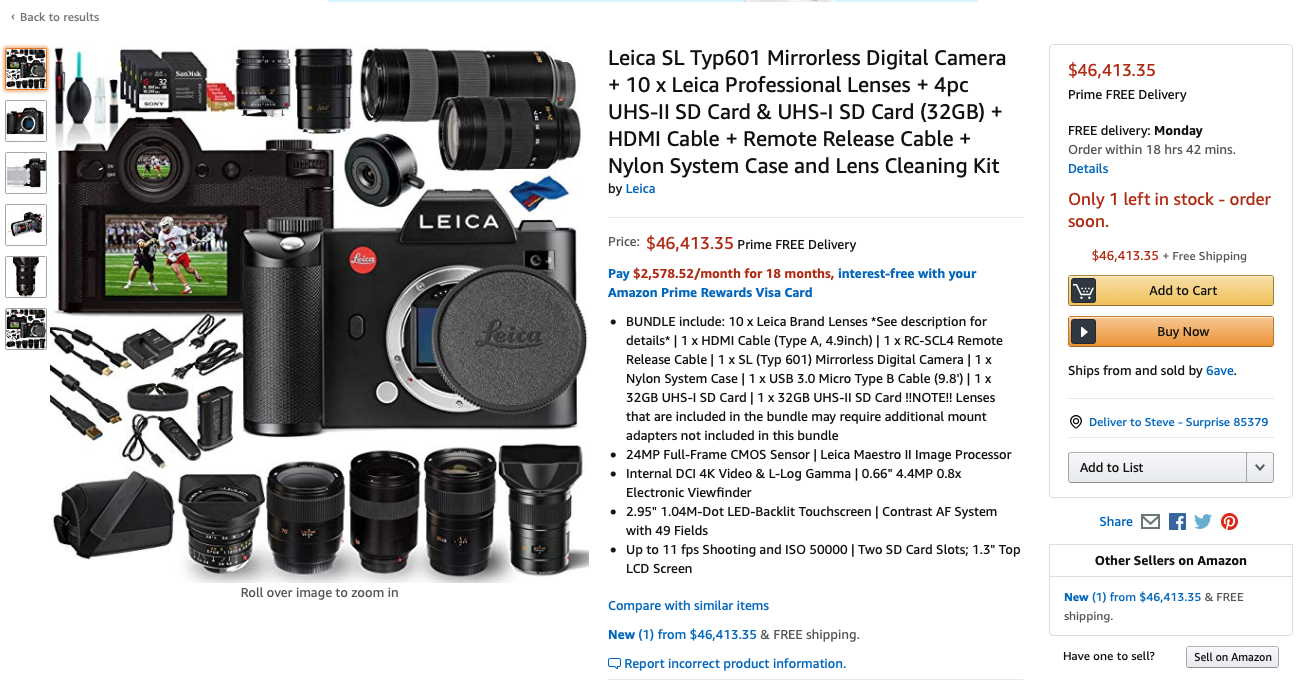Go back to results
Image resolution: width=1304 pixels, height=688 pixels.
pos(55,17)
